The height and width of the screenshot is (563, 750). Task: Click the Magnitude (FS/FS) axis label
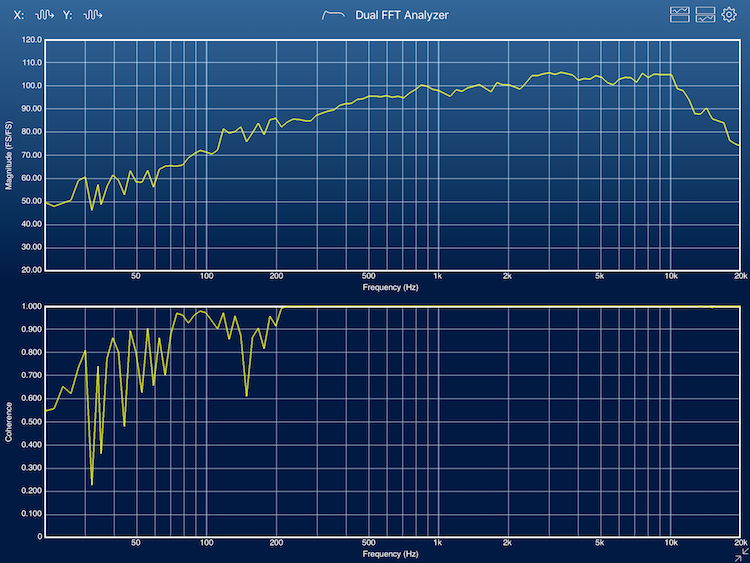[9, 155]
